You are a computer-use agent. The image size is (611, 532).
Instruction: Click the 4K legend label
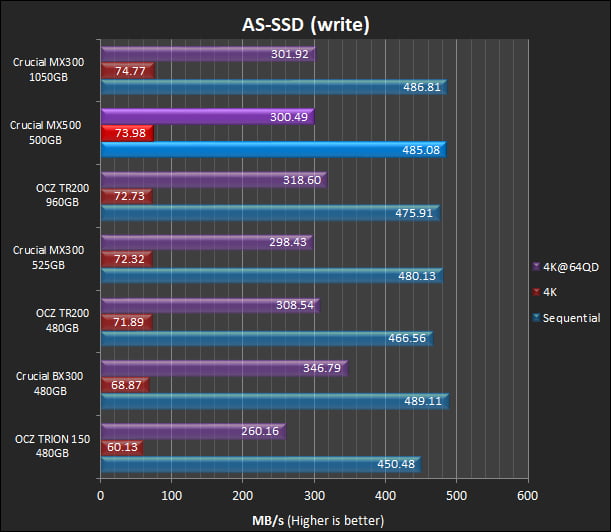(550, 292)
